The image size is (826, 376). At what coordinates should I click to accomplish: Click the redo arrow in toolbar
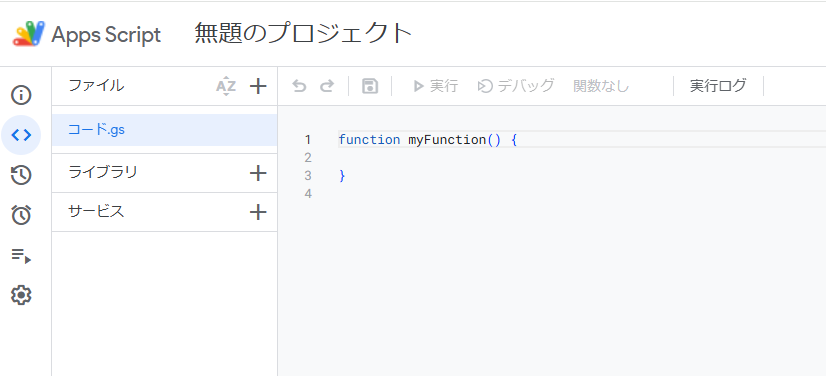(x=327, y=86)
